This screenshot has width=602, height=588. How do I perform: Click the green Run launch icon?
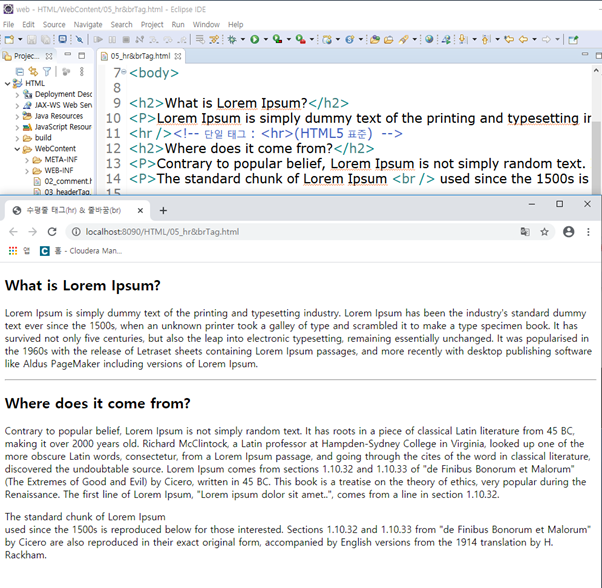coord(255,40)
